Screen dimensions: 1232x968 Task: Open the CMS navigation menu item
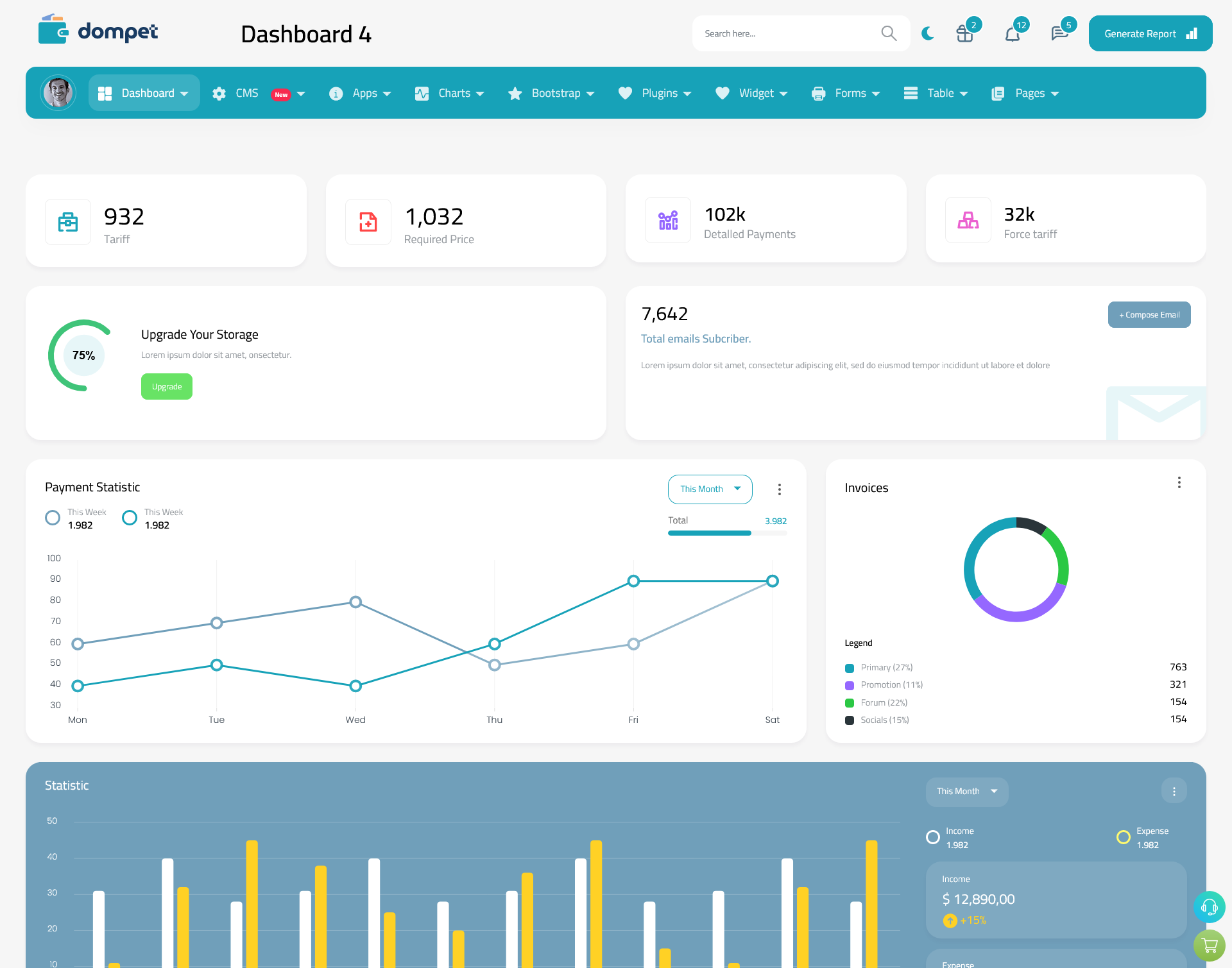coord(255,93)
